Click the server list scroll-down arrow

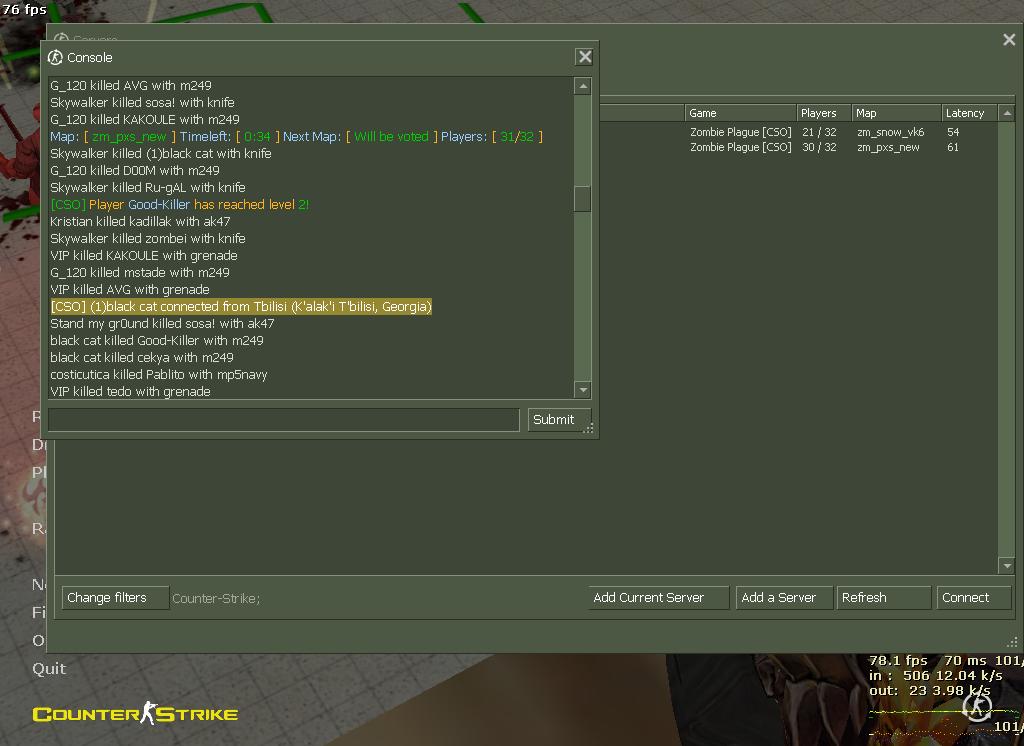pyautogui.click(x=1007, y=566)
